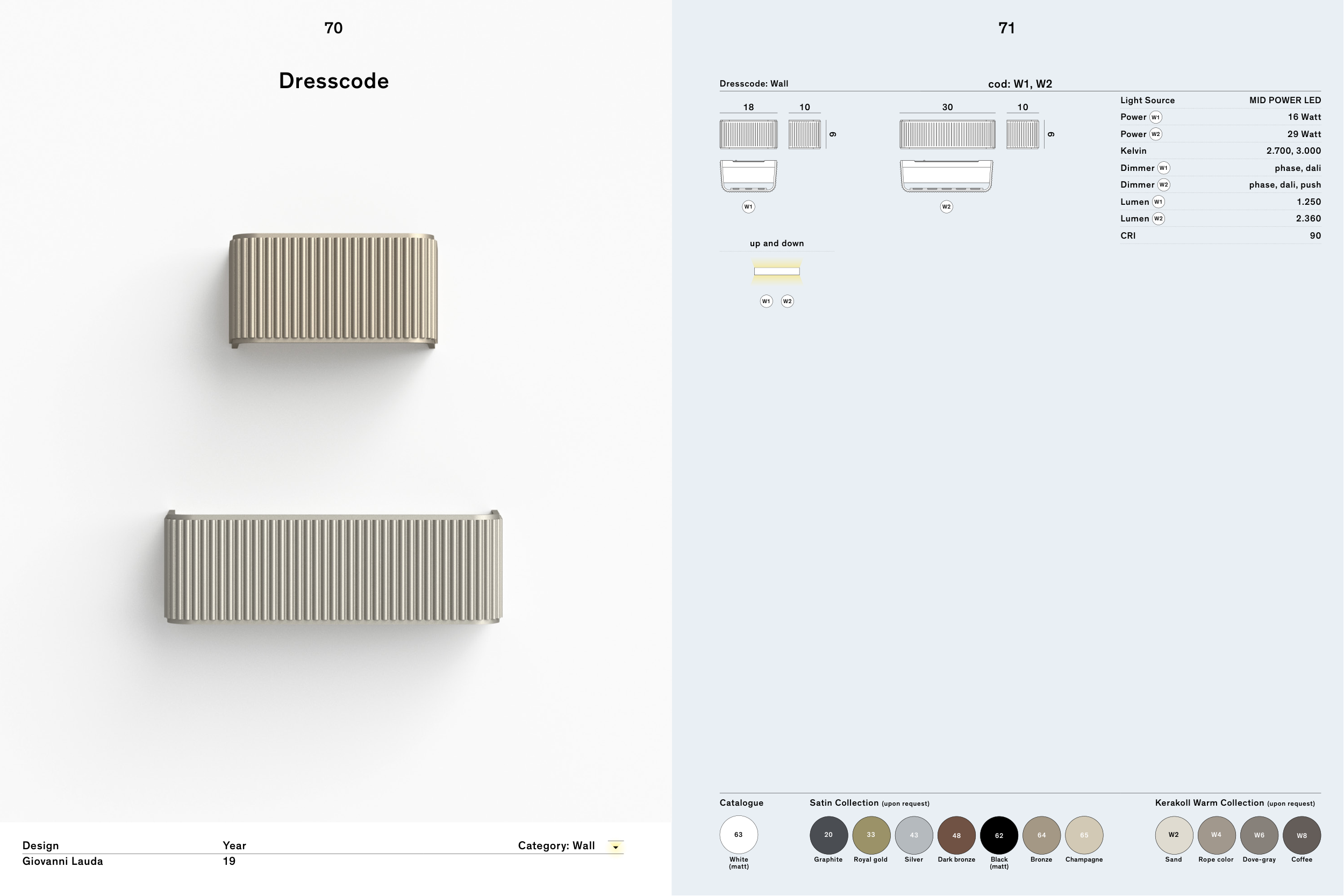
Task: Pick the Sand W2 Kerakoll swatch
Action: (x=1174, y=835)
